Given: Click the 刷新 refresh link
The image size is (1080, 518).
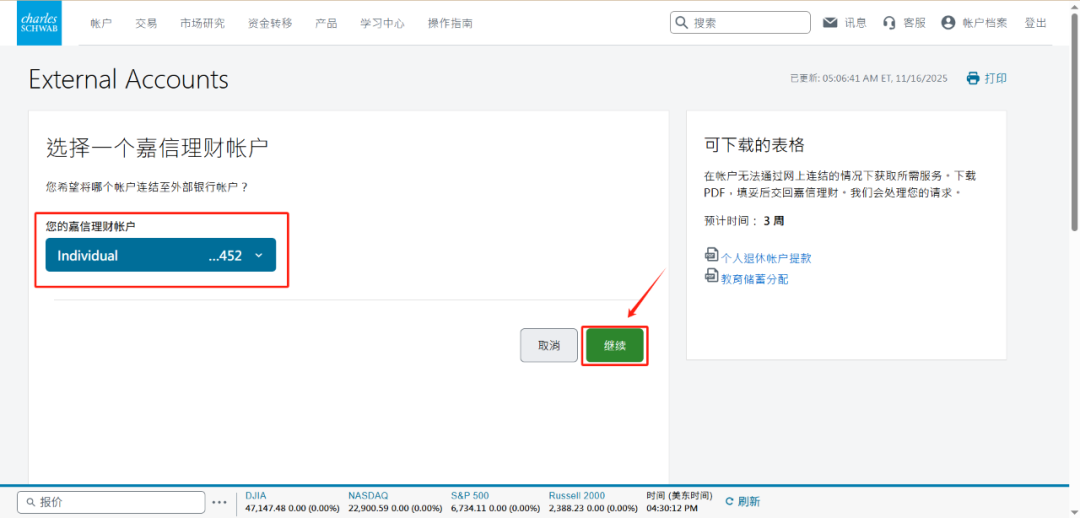Looking at the screenshot, I should click(749, 501).
